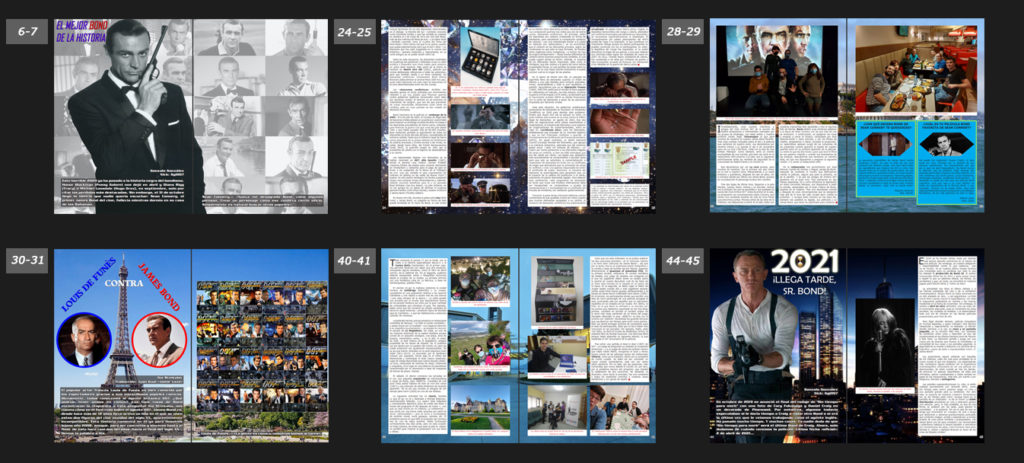Viewport: 1024px width, 463px height.
Task: Click the 28-29 page label
Action: pyautogui.click(x=682, y=31)
